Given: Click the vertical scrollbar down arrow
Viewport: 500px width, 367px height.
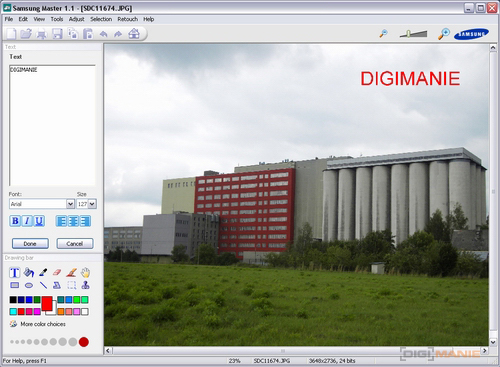Looking at the screenshot, I should [x=493, y=342].
